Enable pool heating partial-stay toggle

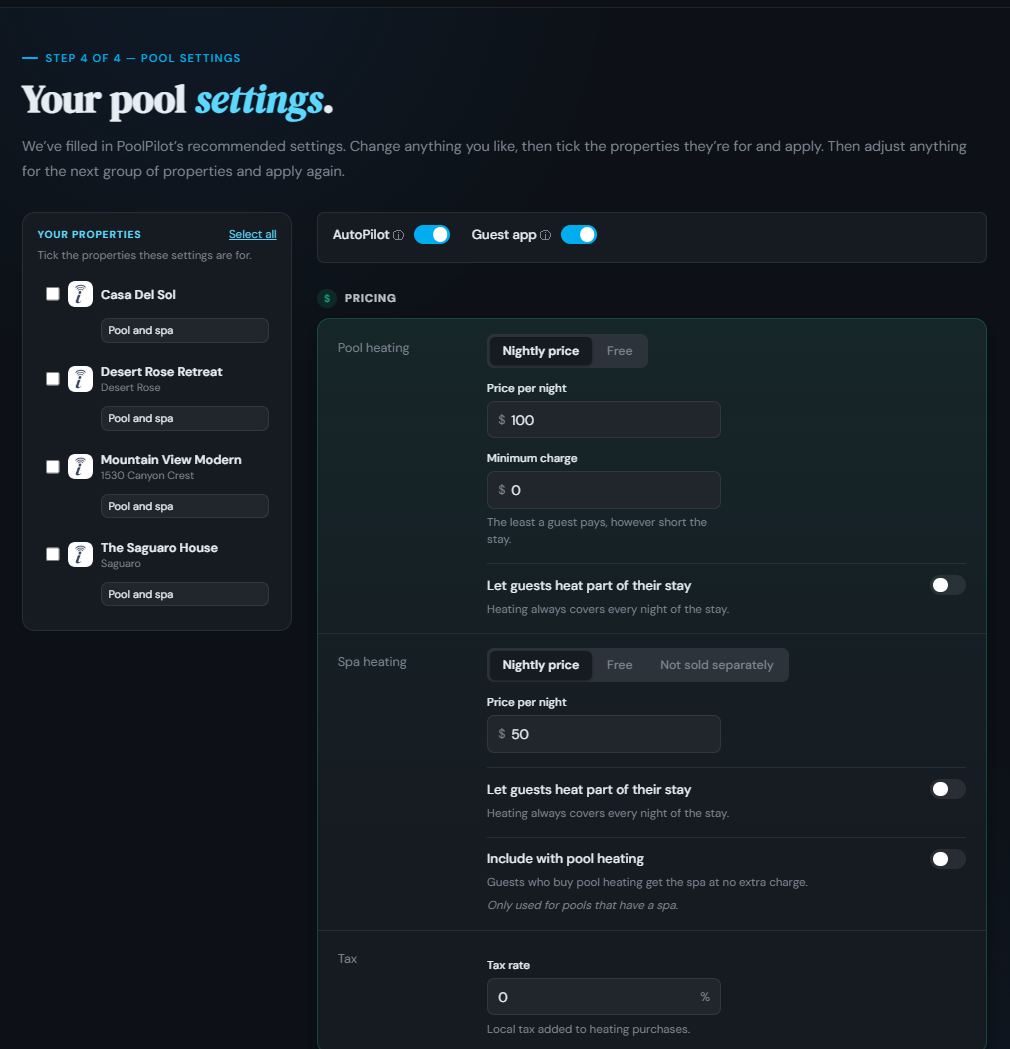coord(948,585)
